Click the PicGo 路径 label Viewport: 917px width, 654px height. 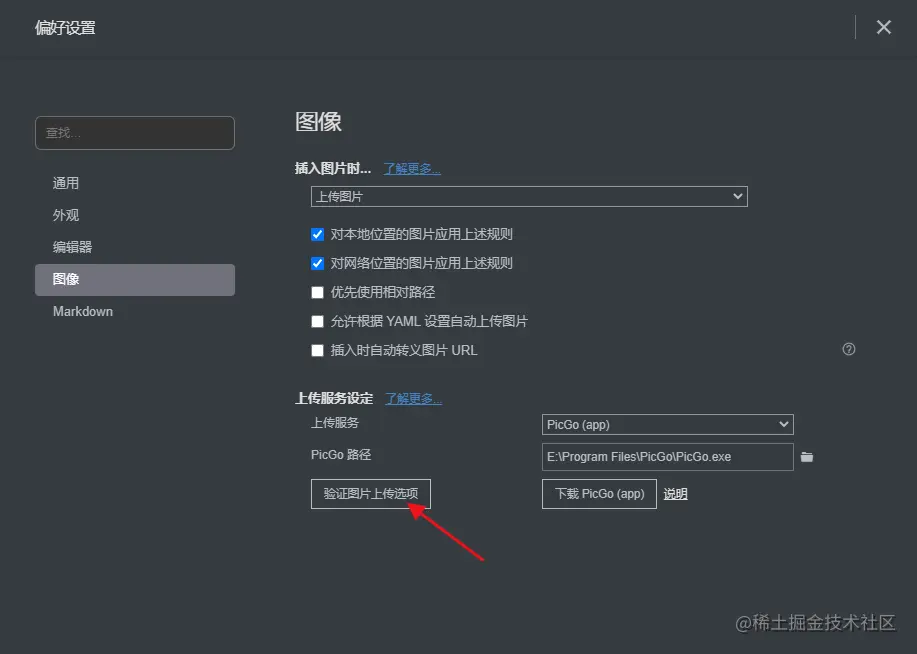[x=341, y=455]
